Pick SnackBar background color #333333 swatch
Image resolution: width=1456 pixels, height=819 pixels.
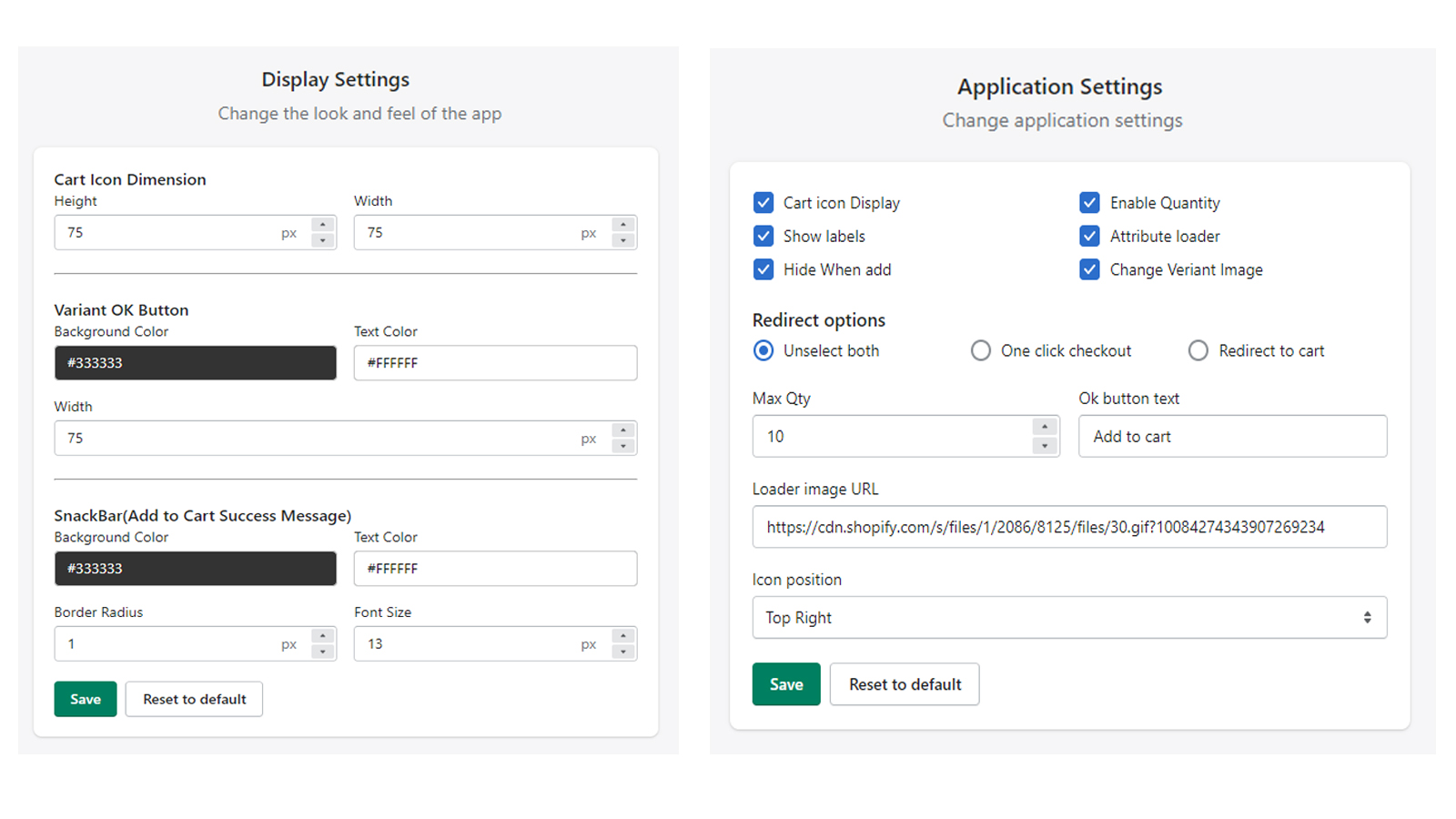click(x=195, y=569)
